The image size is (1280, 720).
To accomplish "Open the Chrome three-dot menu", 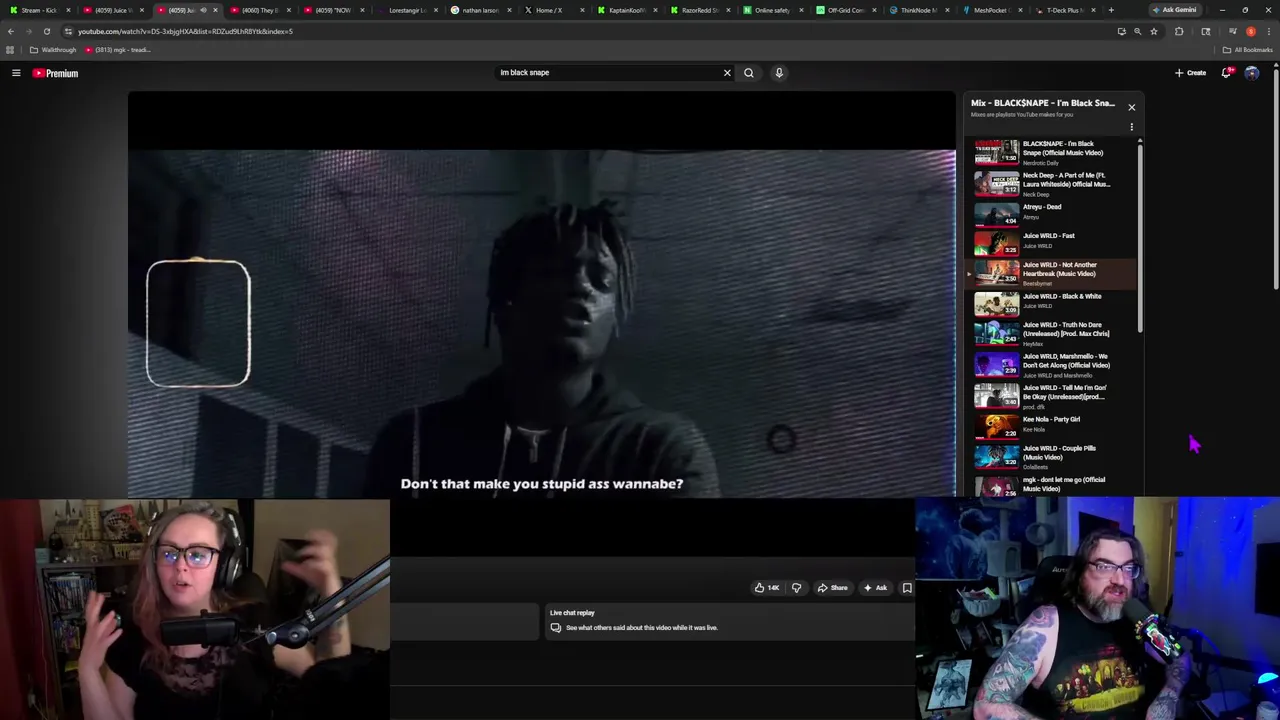I will click(x=1268, y=31).
